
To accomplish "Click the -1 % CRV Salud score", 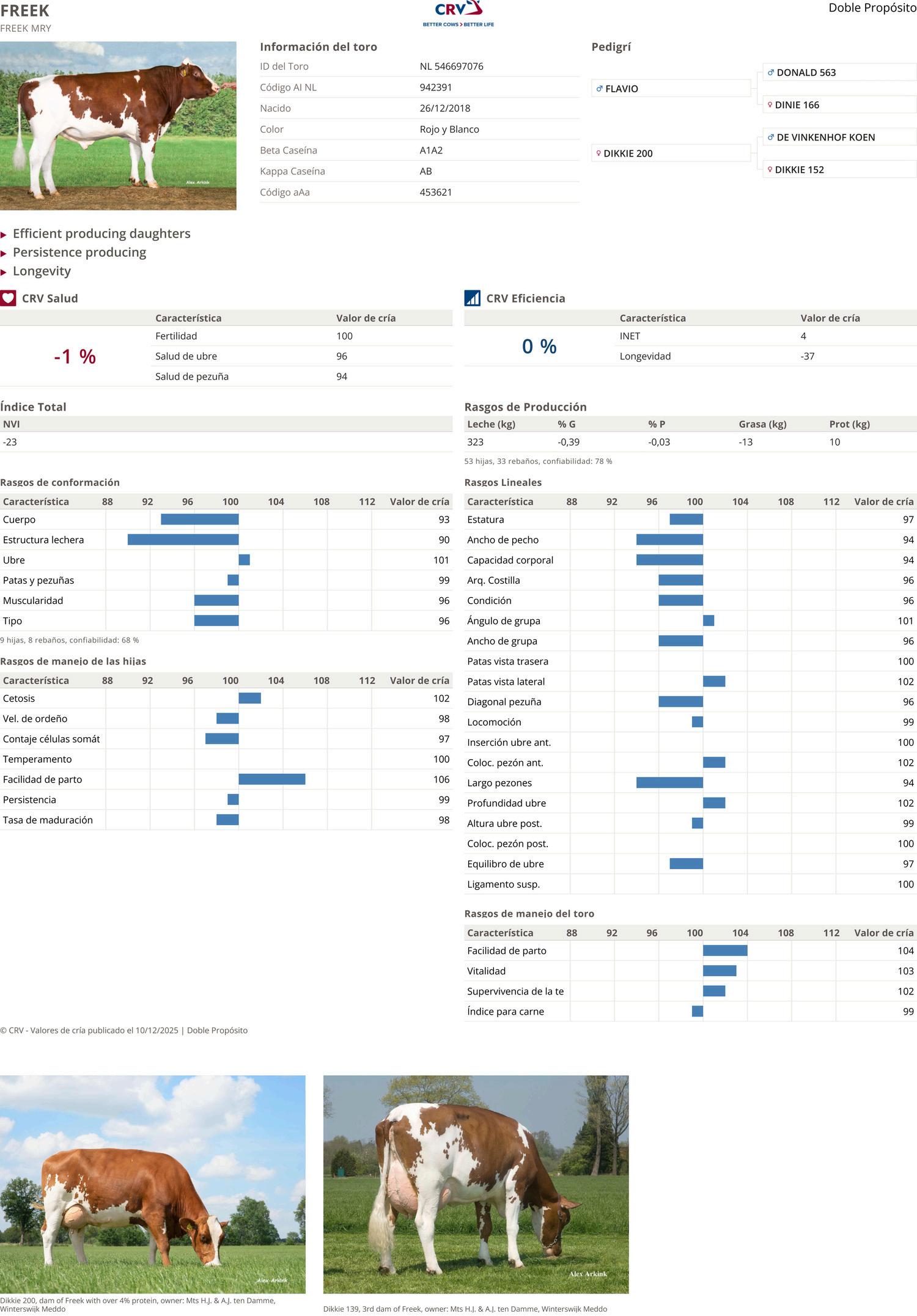I will [x=75, y=356].
